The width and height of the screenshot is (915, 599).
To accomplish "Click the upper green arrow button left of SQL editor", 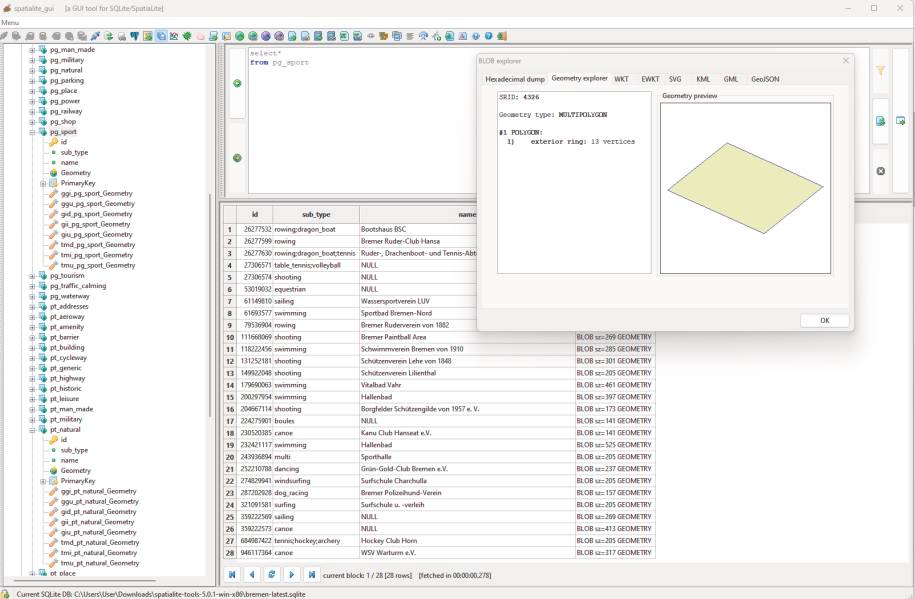I will tap(238, 83).
